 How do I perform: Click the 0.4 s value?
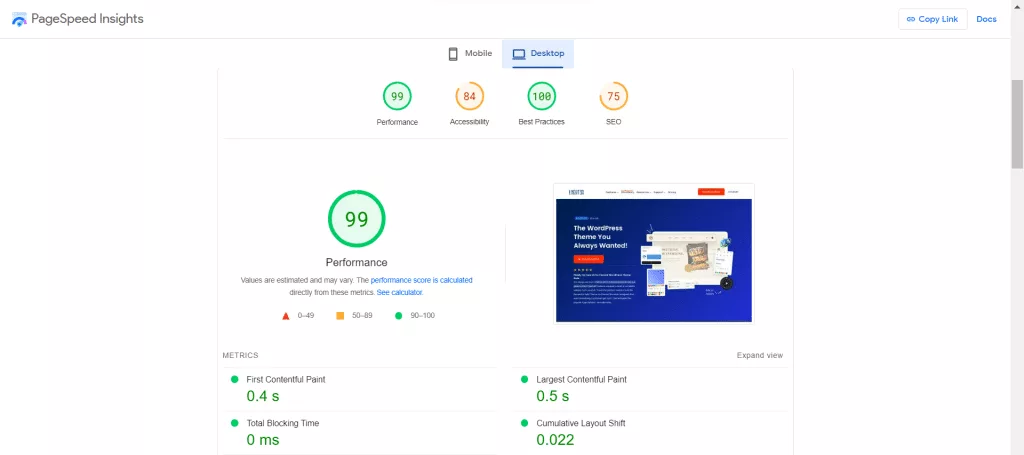pos(263,396)
